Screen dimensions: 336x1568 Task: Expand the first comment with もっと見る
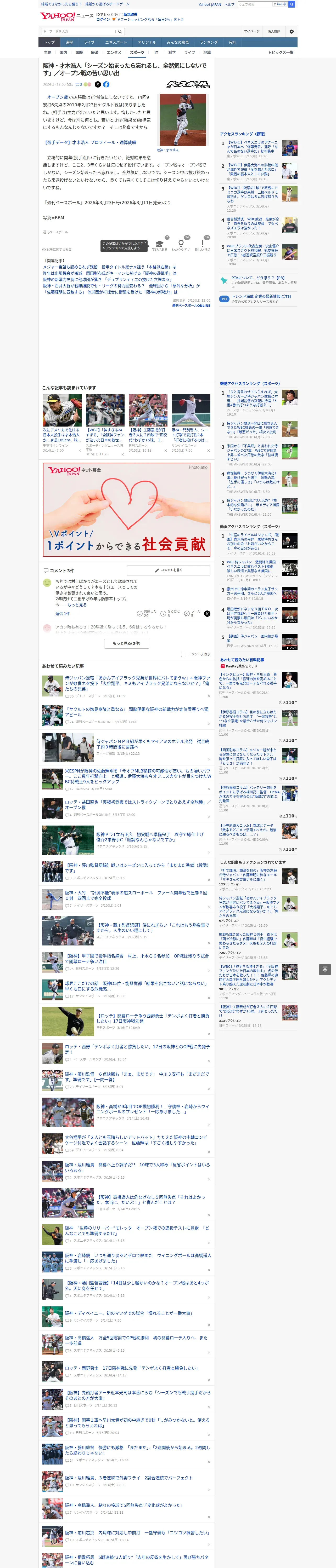pos(77,605)
